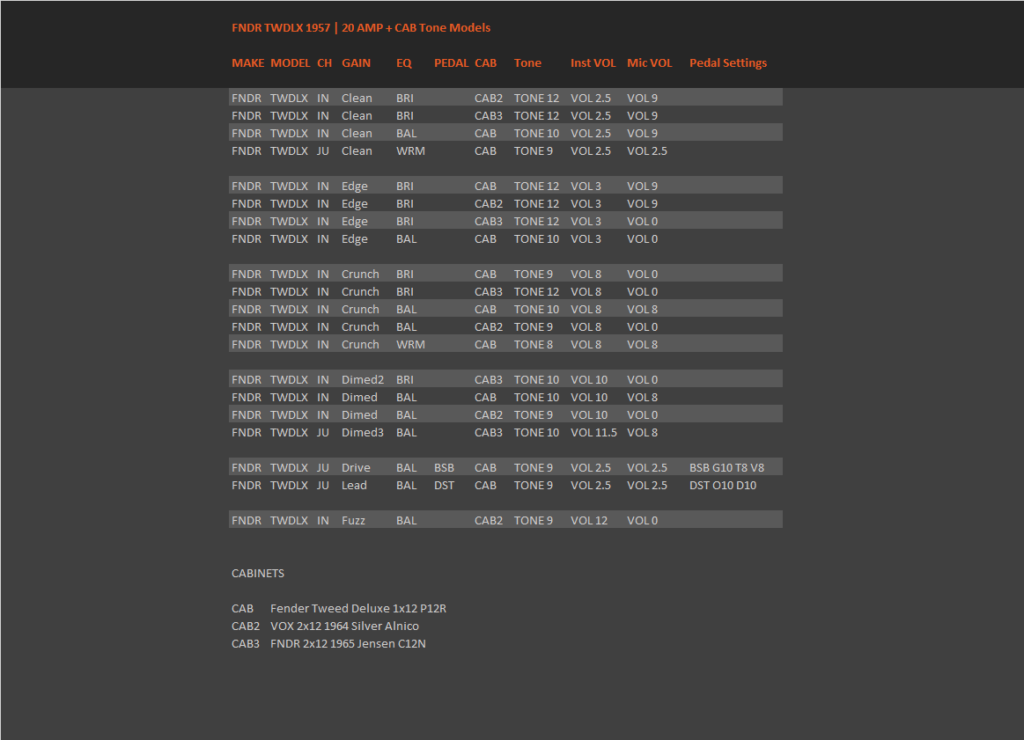Click WRM in the JU Clean row

410,151
